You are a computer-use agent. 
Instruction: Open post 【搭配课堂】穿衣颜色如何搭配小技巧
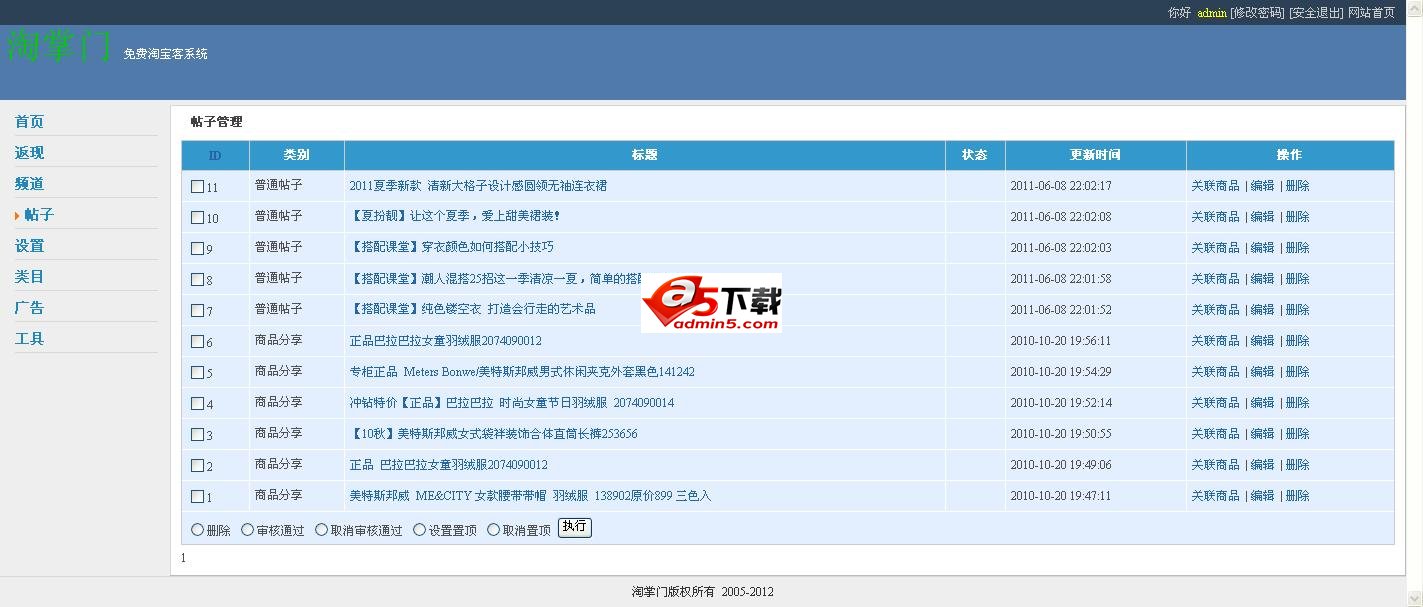[x=451, y=247]
